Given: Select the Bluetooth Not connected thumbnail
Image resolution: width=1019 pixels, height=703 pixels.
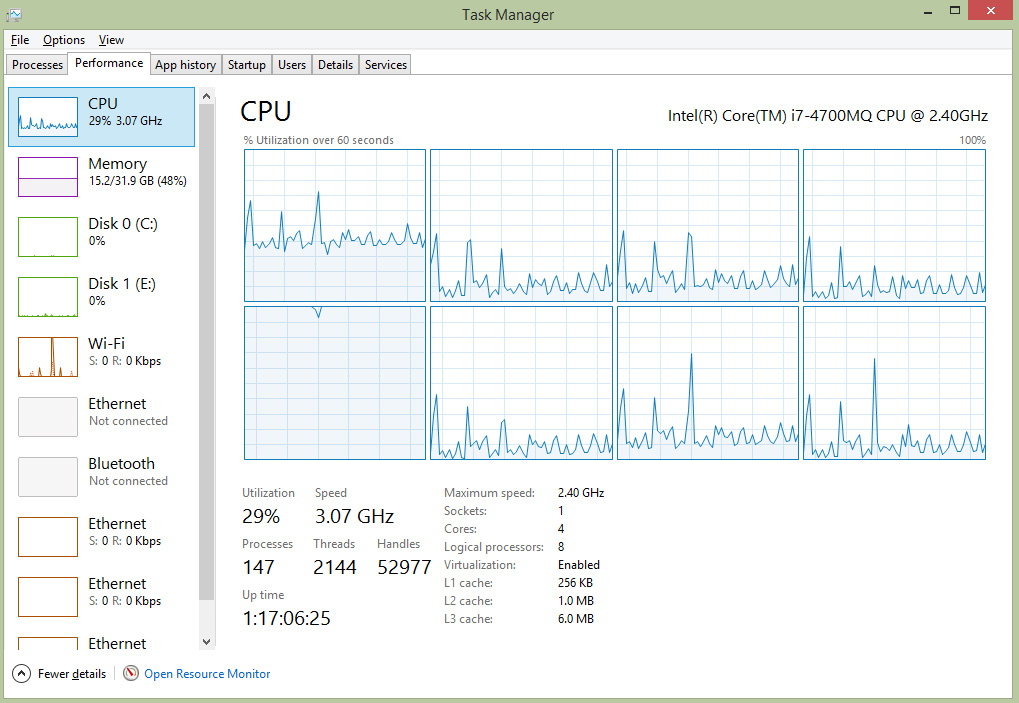Looking at the screenshot, I should click(48, 477).
